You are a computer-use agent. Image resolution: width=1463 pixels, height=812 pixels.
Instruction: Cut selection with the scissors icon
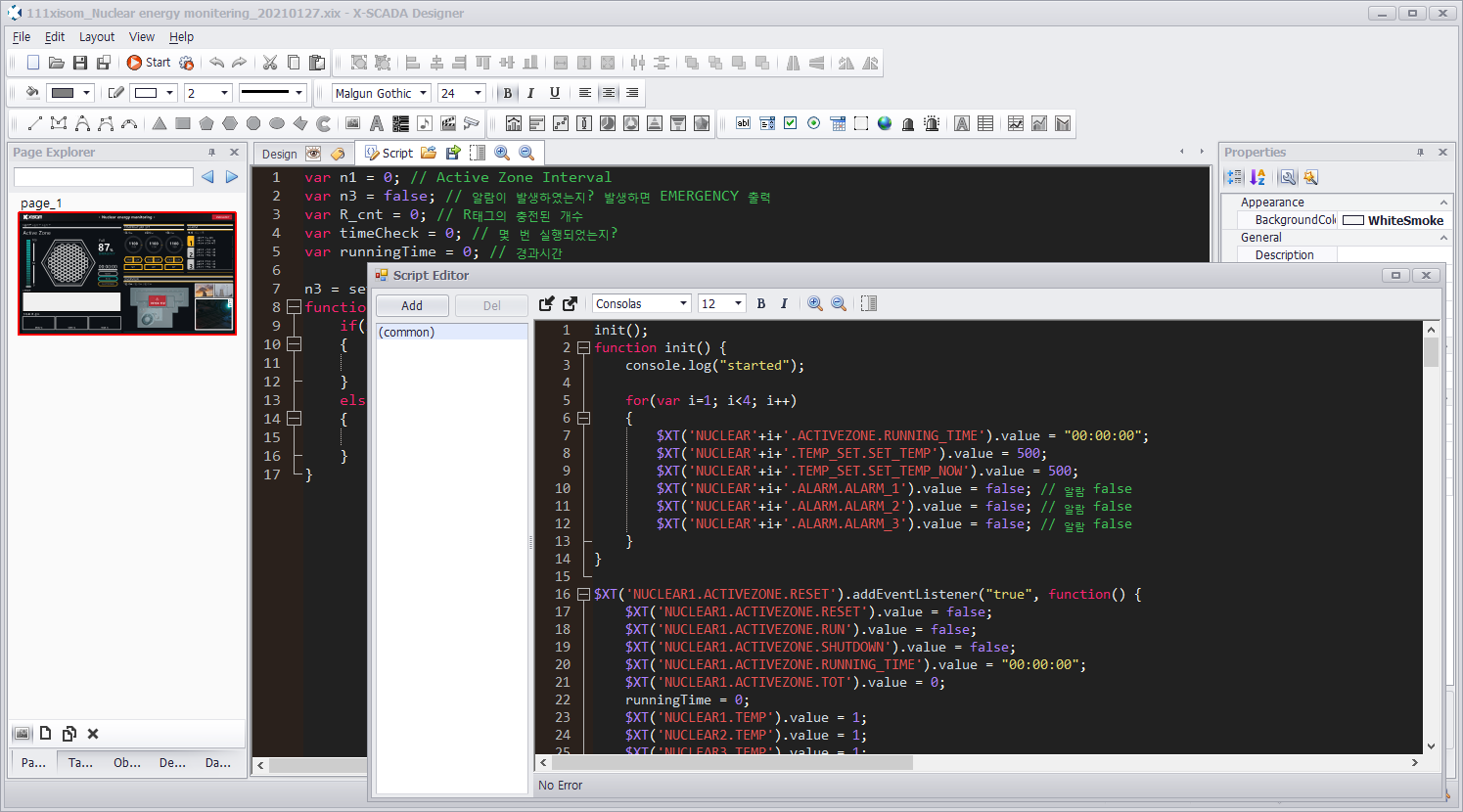click(x=270, y=63)
